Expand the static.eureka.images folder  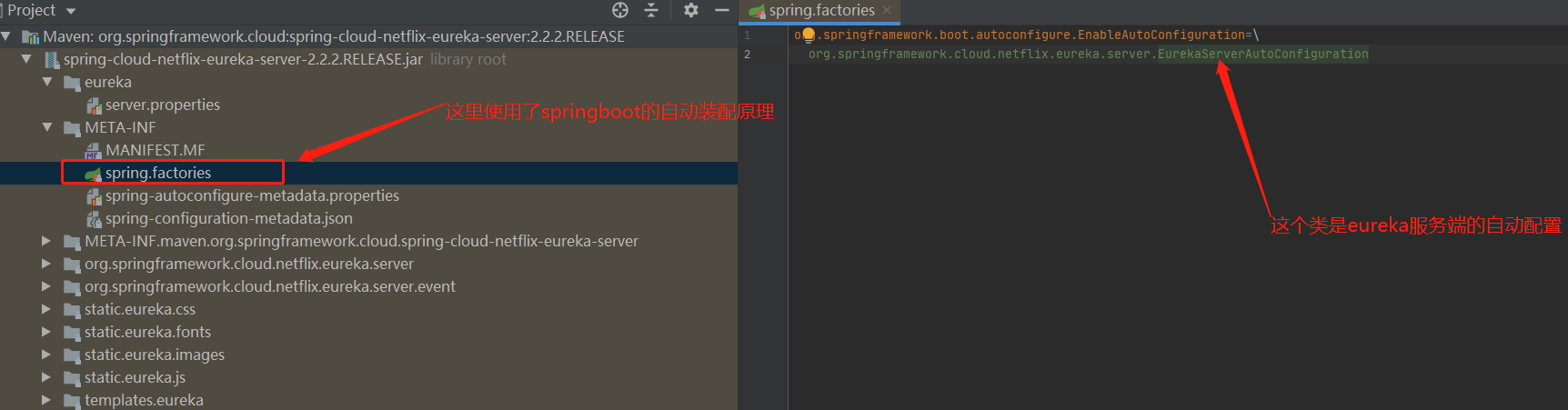(x=46, y=355)
